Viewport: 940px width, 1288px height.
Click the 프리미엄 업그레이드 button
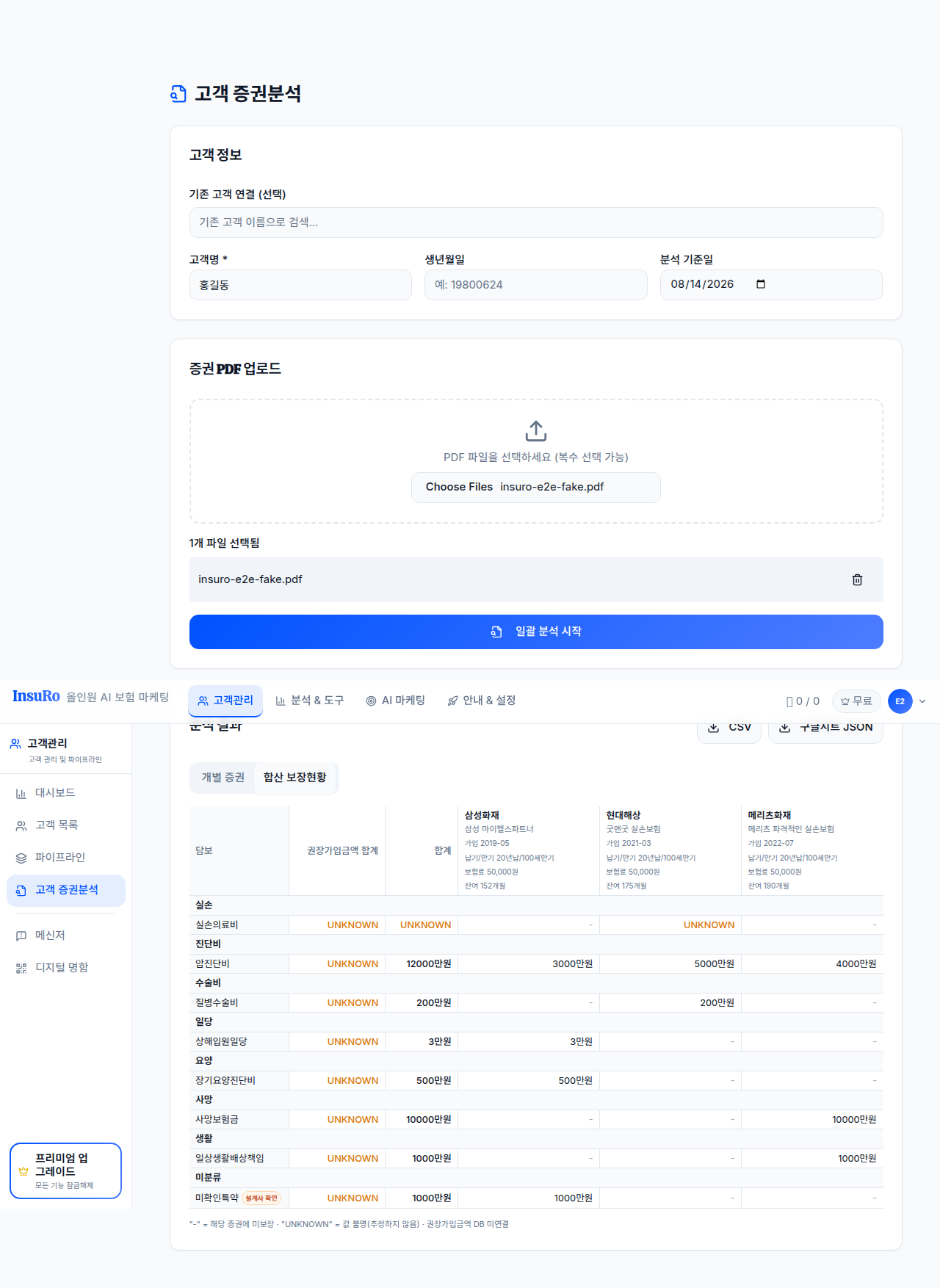pos(65,1171)
